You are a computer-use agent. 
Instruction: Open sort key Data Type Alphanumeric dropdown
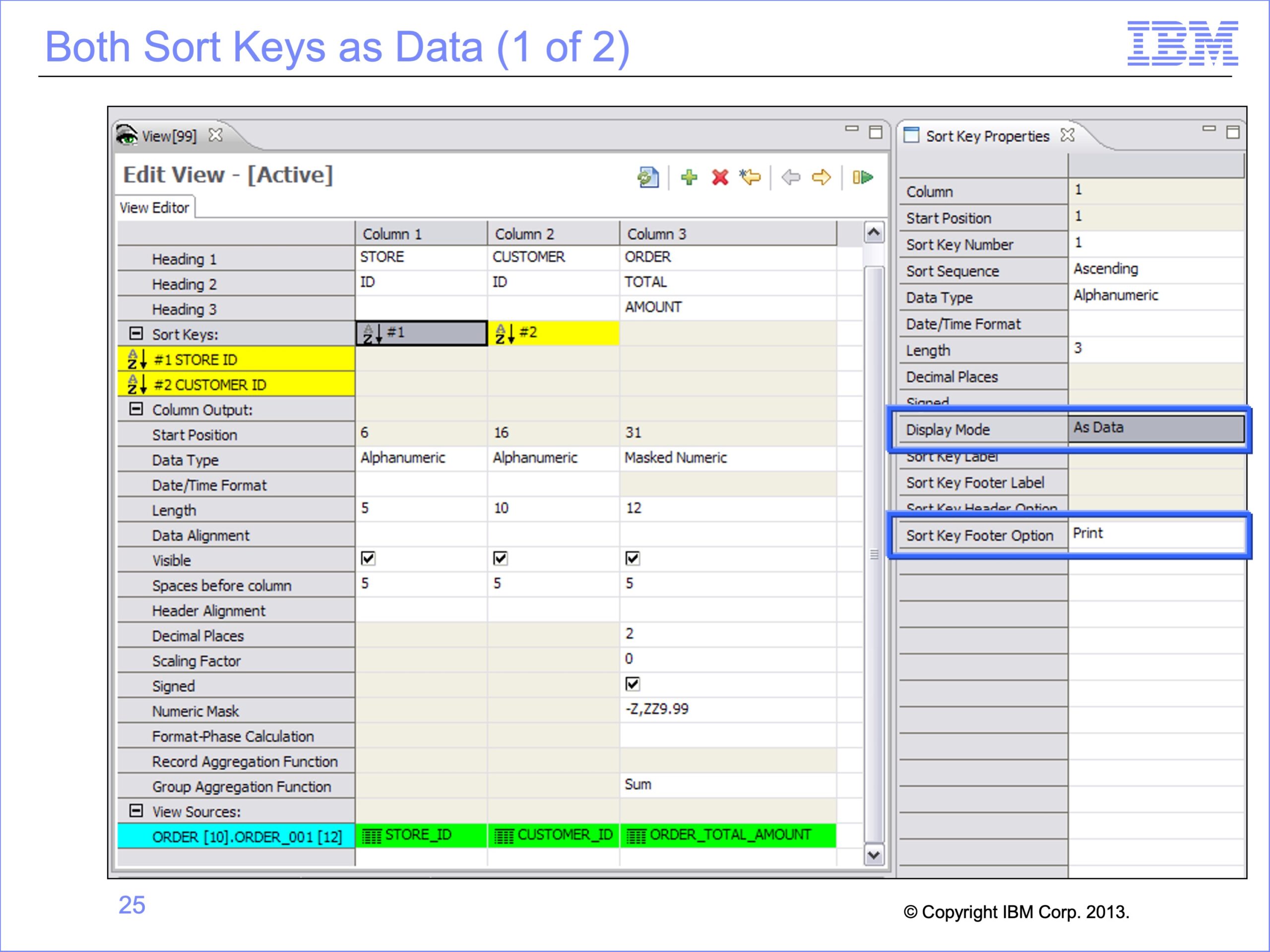1156,296
